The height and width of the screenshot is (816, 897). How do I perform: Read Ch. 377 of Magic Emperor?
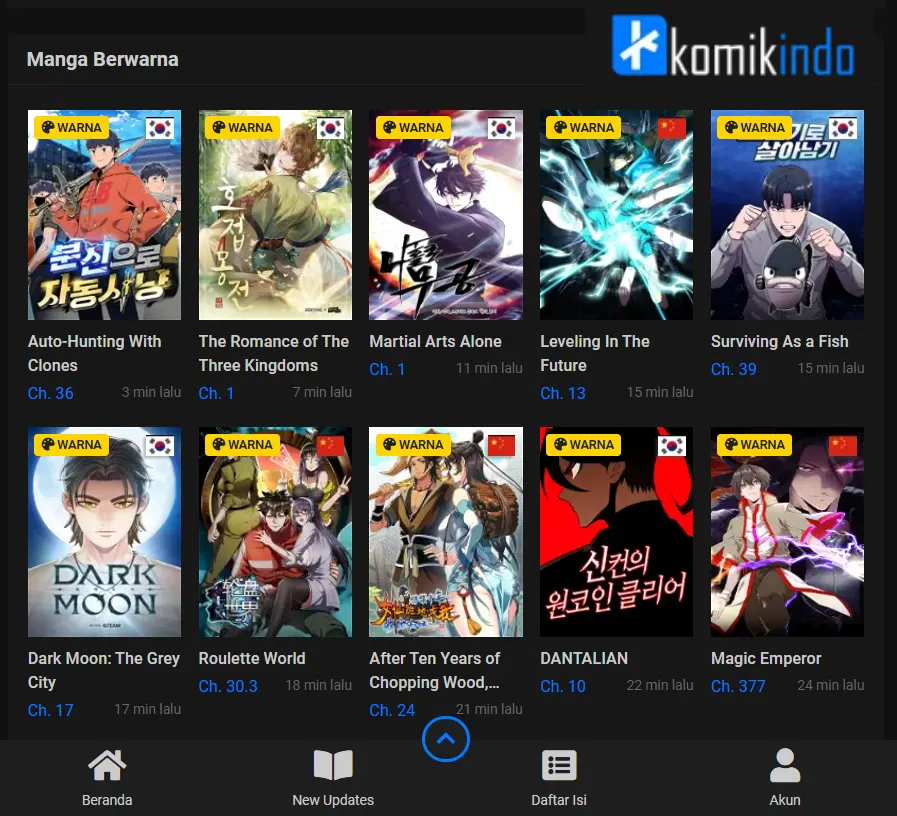(x=738, y=686)
